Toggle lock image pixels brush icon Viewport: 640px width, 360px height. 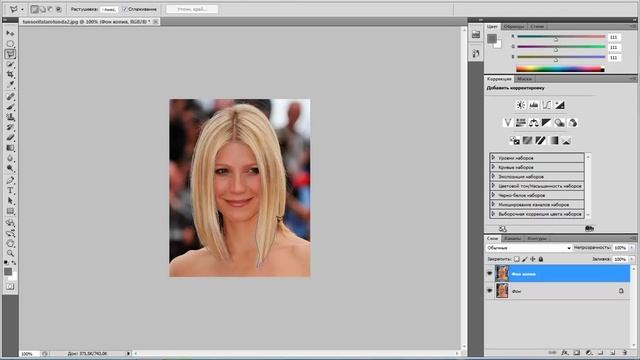525,259
